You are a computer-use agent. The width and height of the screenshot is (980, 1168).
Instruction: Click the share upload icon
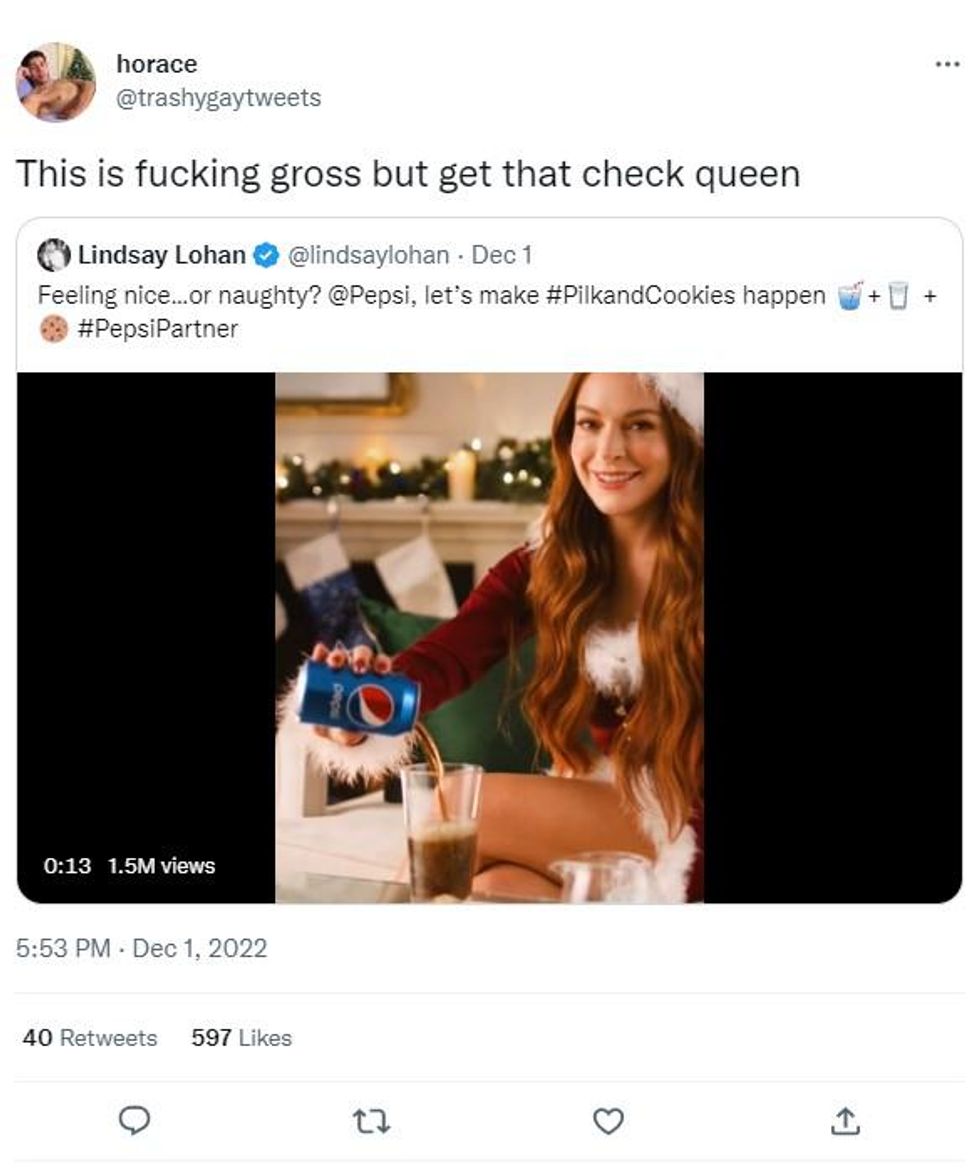pyautogui.click(x=845, y=1122)
